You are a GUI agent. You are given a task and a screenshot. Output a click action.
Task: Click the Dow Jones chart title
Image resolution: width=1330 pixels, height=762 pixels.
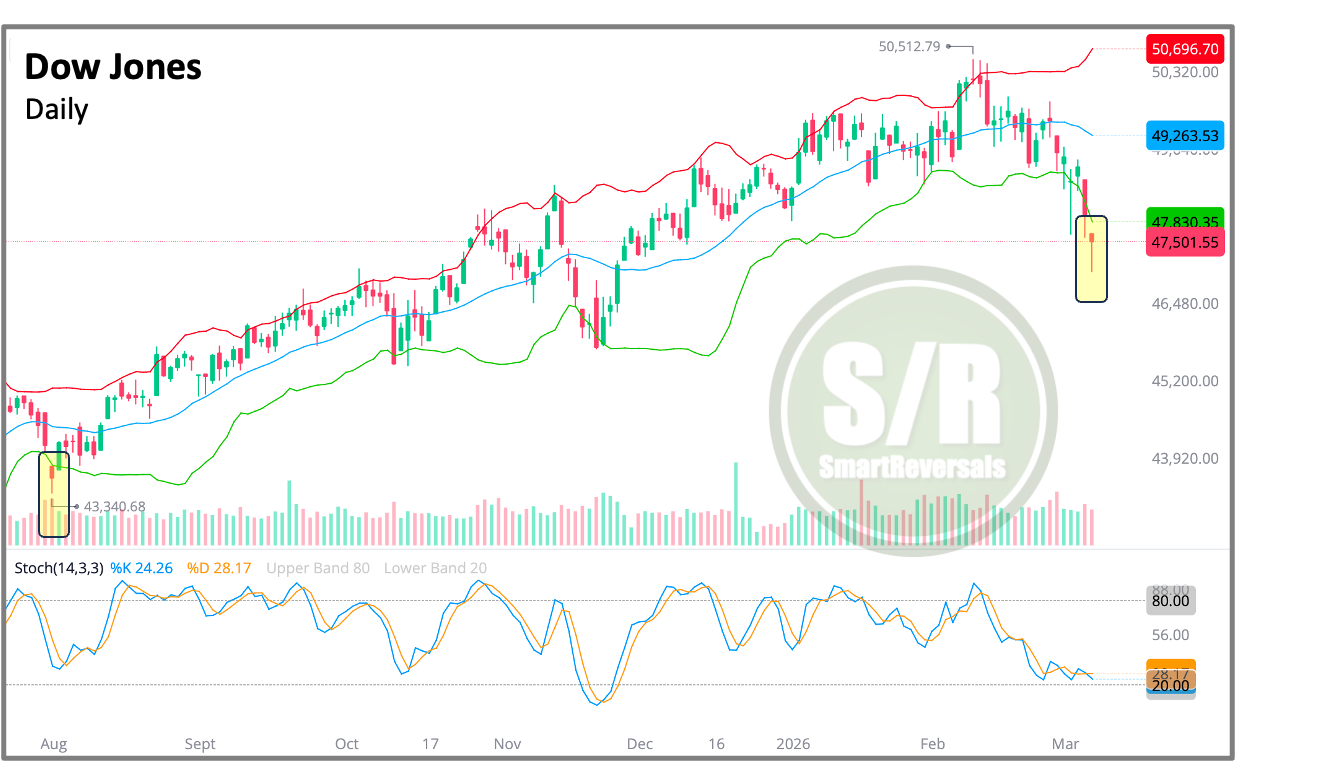(x=113, y=67)
